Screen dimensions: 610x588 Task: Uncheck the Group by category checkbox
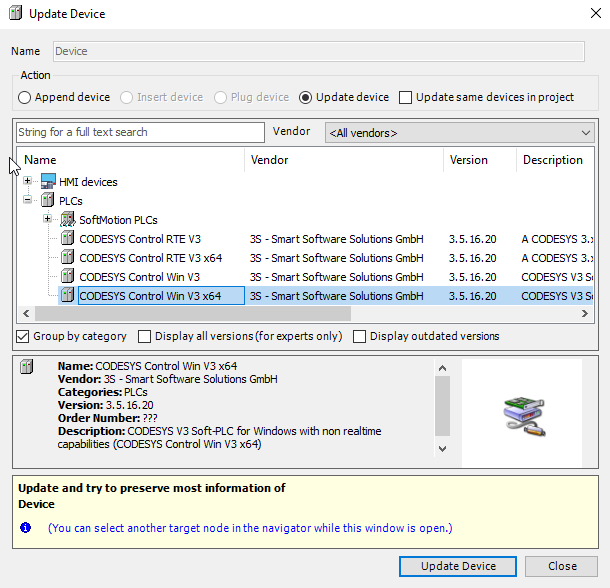(23, 336)
